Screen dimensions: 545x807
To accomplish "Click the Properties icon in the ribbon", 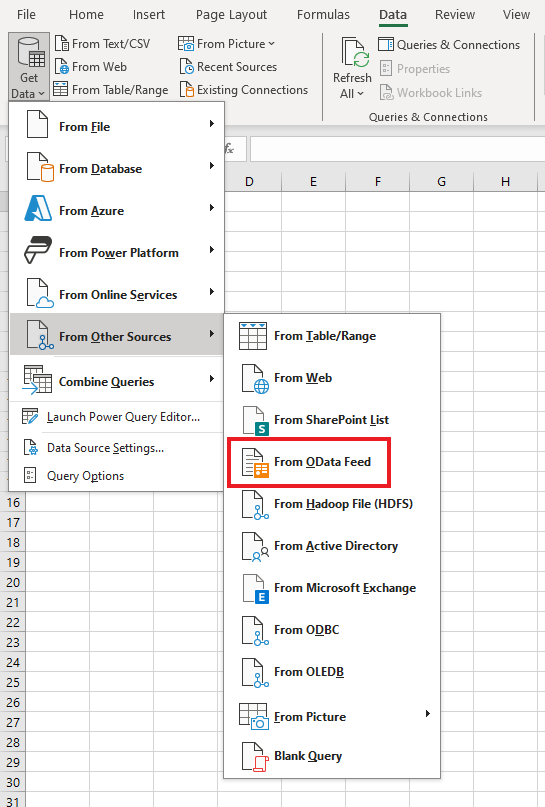I will [385, 68].
